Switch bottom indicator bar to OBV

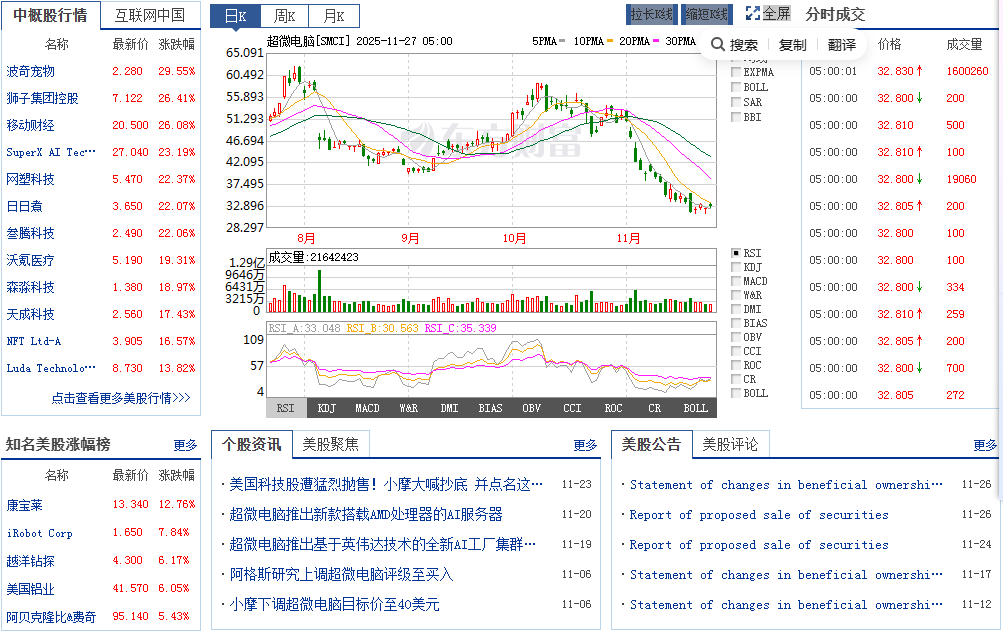[x=531, y=408]
